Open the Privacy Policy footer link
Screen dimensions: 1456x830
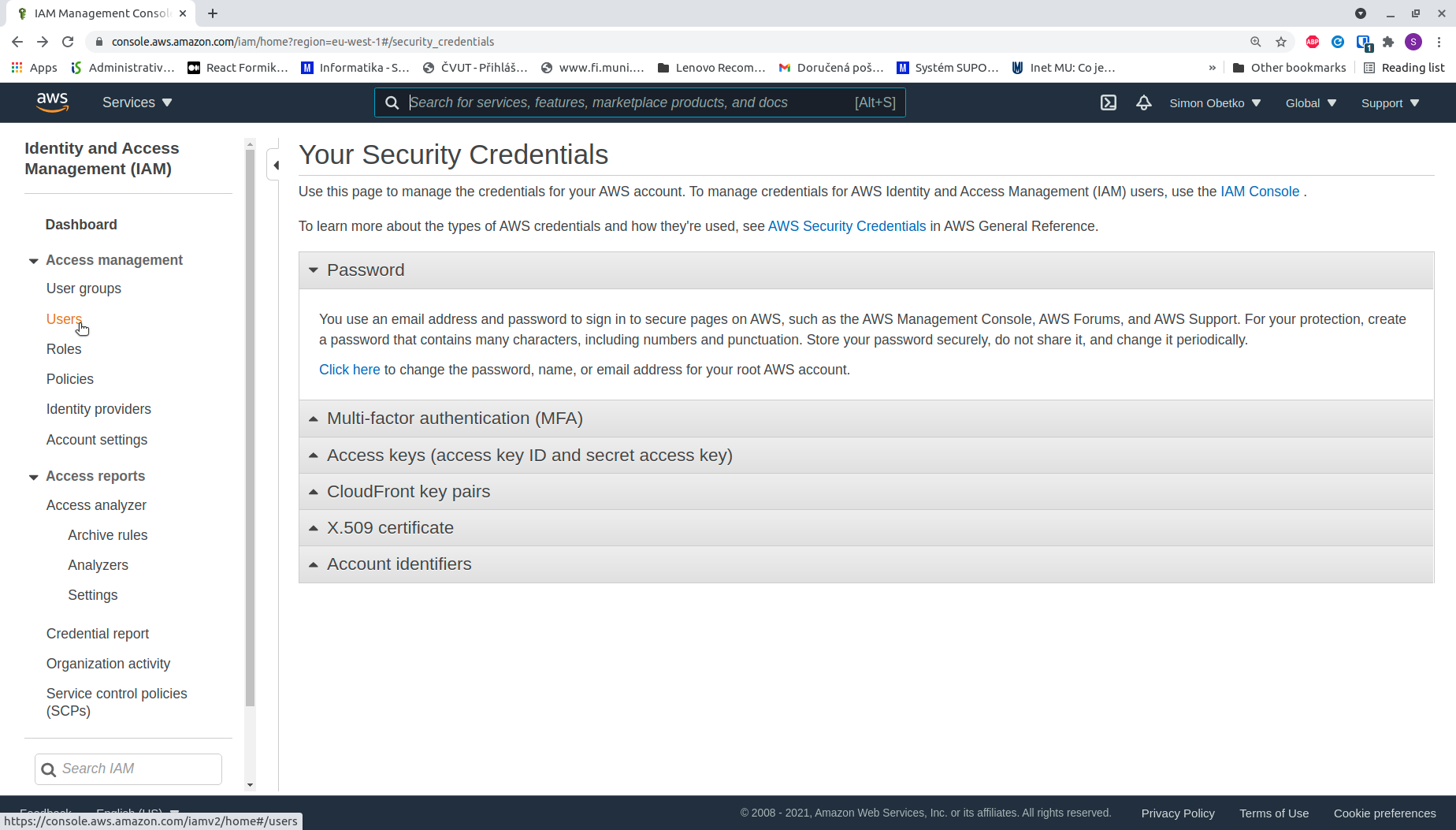[x=1178, y=813]
